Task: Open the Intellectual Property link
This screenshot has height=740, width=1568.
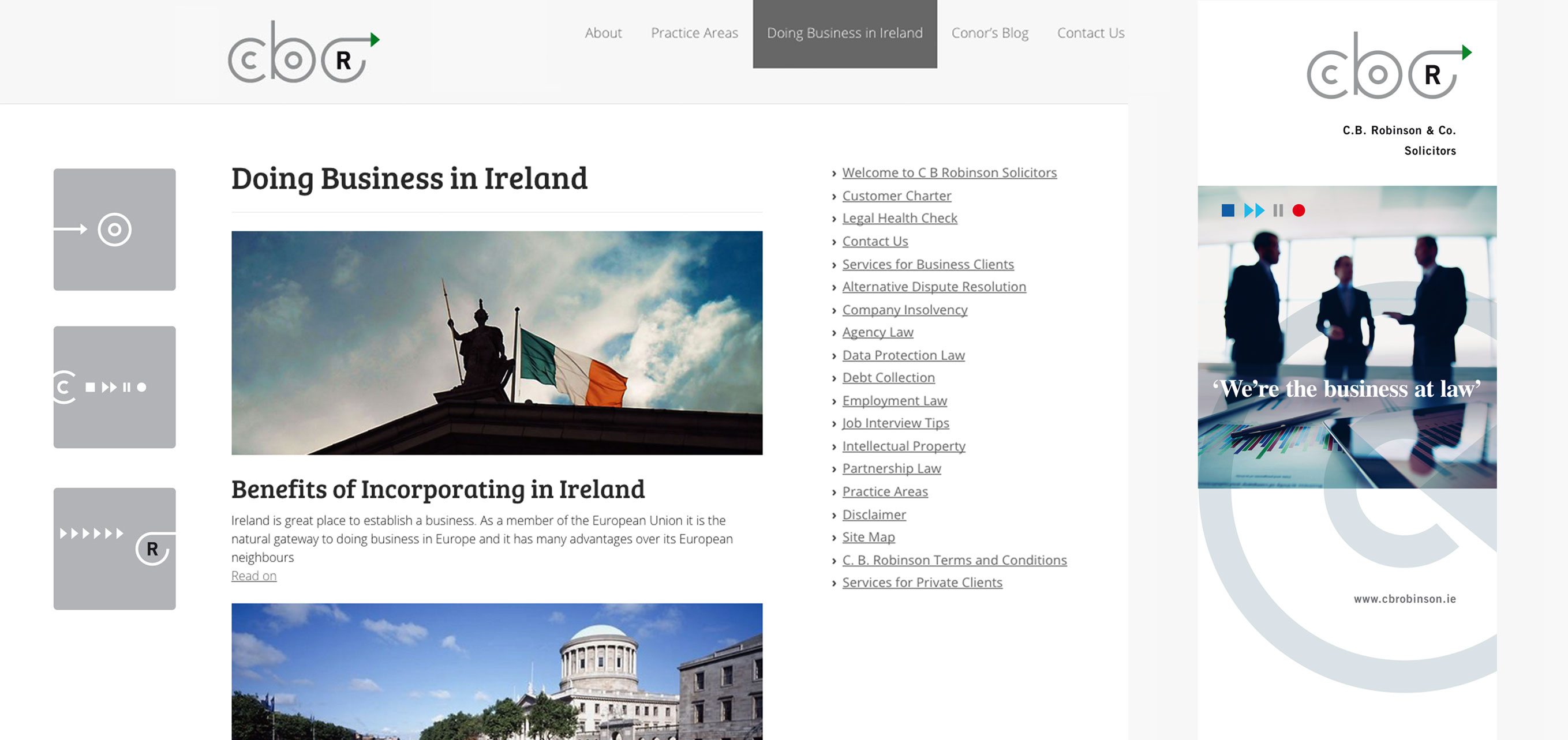Action: 903,446
